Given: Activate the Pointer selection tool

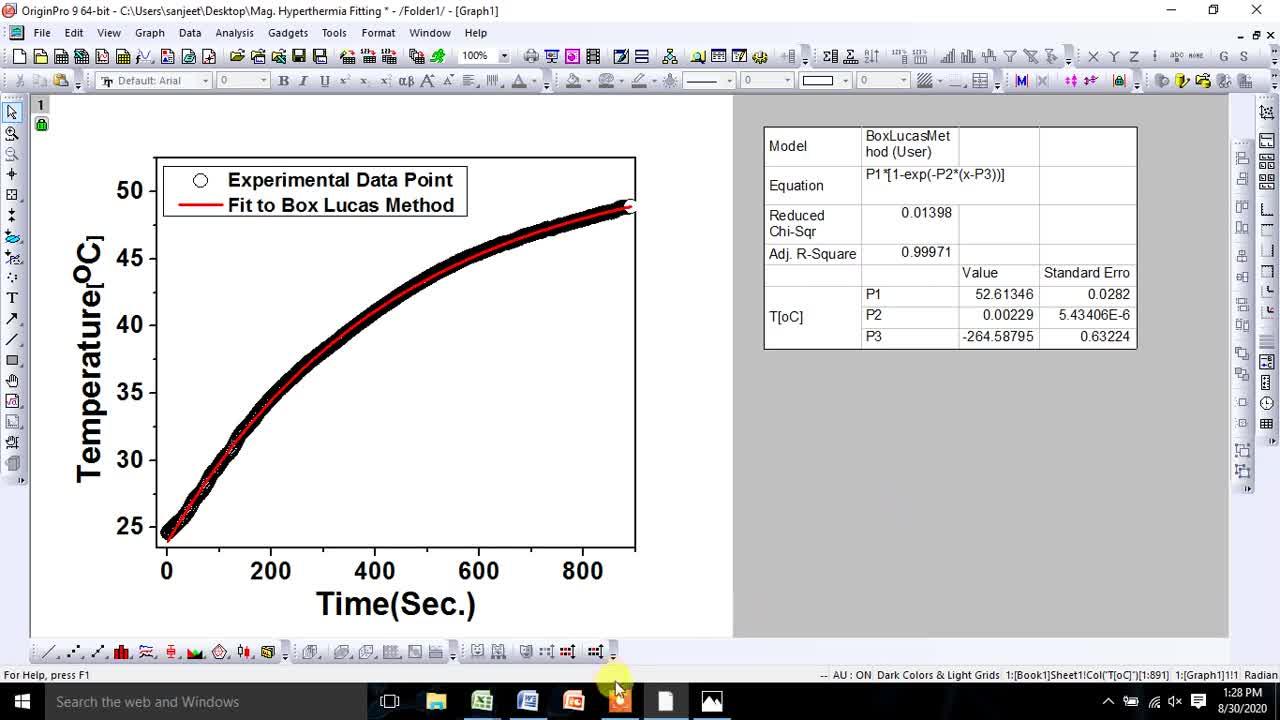Looking at the screenshot, I should point(13,112).
